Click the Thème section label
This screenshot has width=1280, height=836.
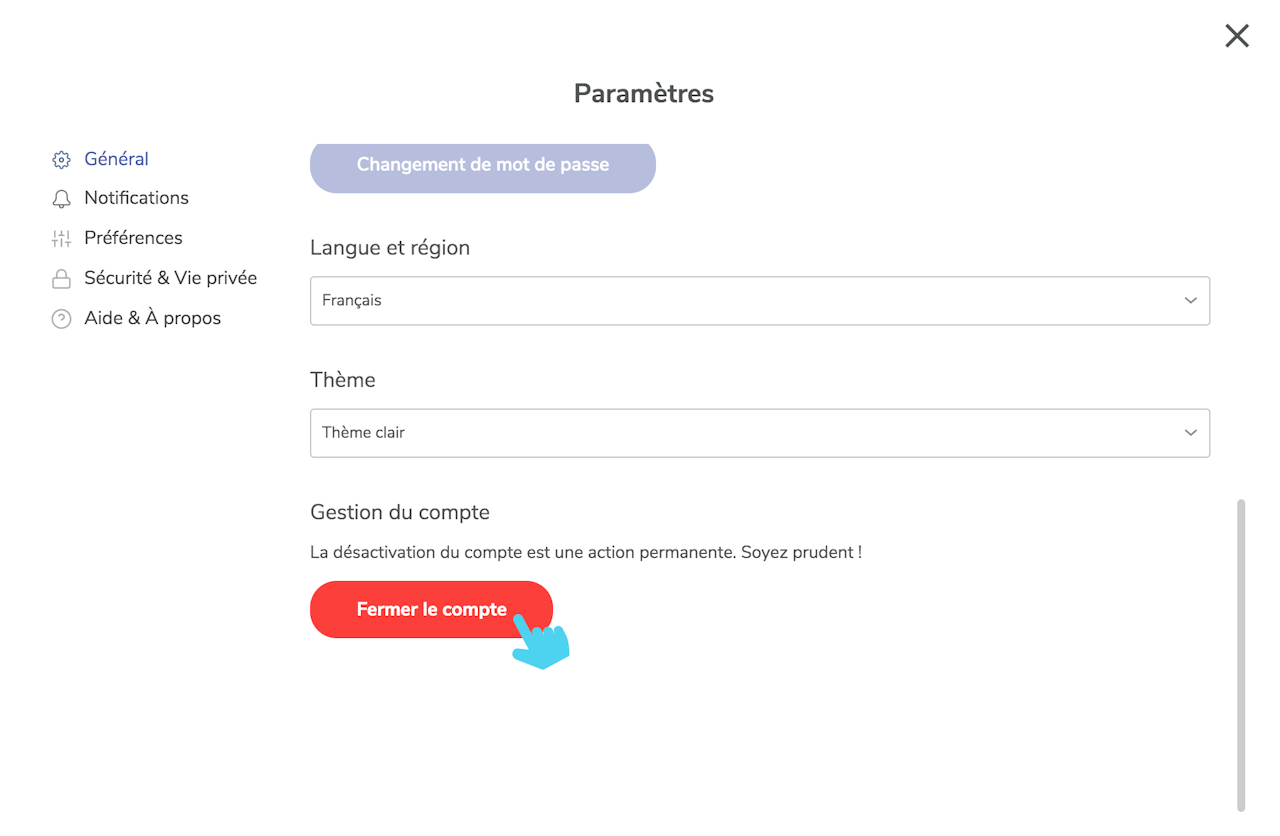343,380
